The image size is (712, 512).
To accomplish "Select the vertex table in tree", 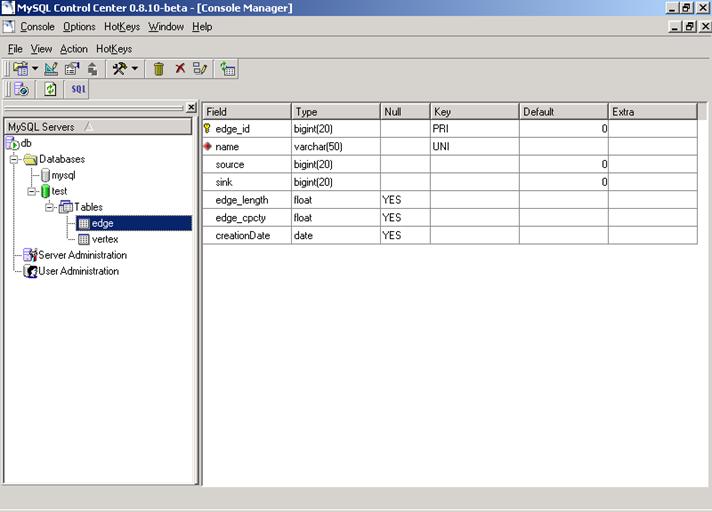I will coord(105,239).
